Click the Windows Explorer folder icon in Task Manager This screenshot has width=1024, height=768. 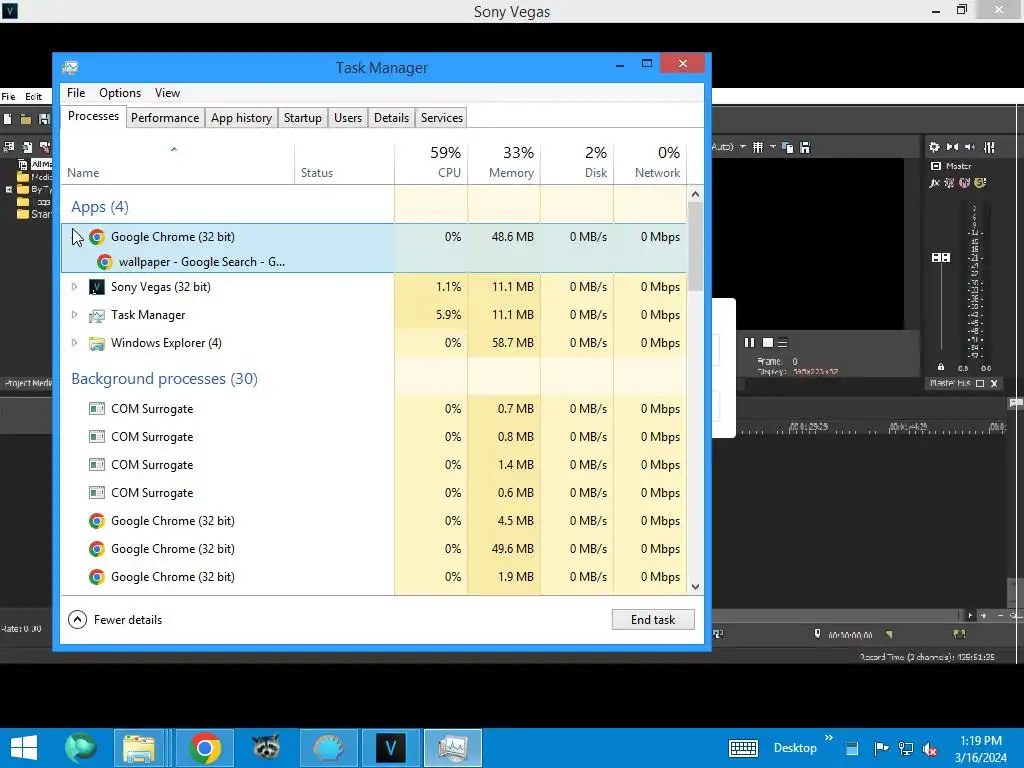[x=97, y=343]
